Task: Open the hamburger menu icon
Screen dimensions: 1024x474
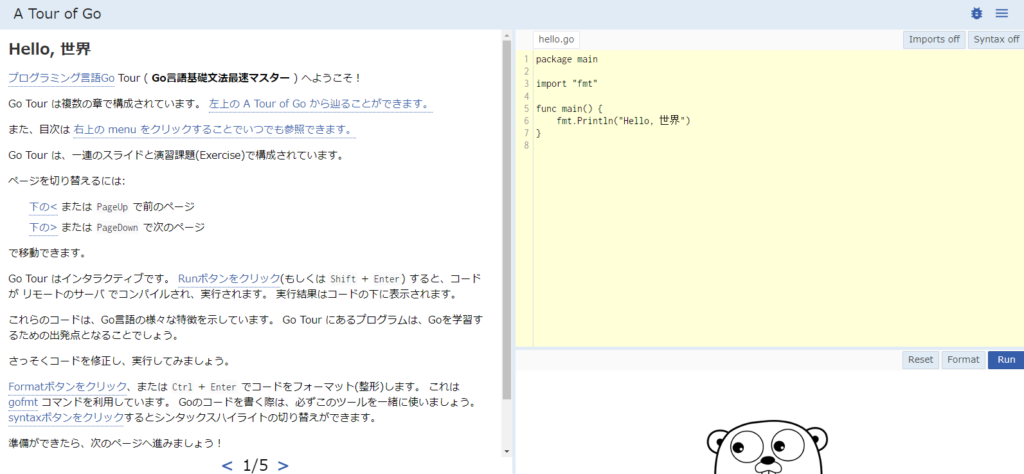Action: click(1002, 13)
